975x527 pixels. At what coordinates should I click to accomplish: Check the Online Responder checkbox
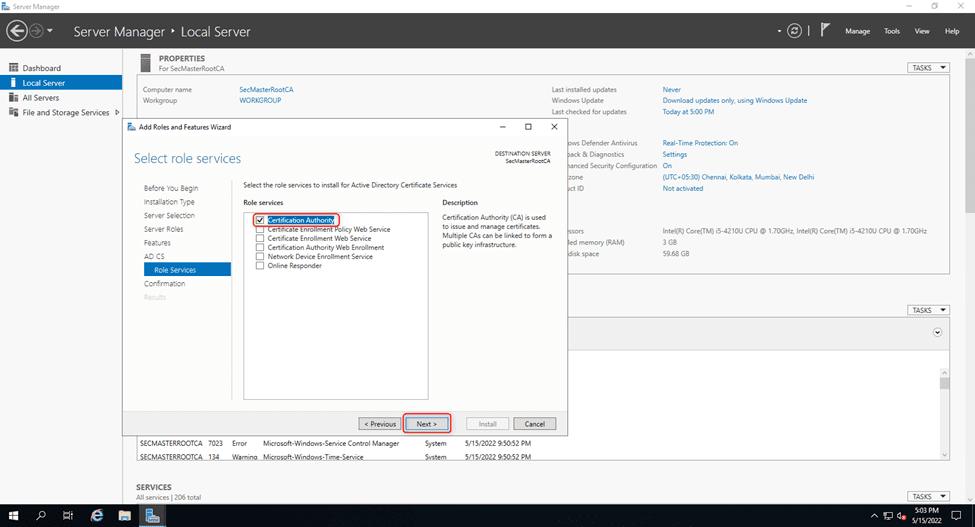(260, 265)
